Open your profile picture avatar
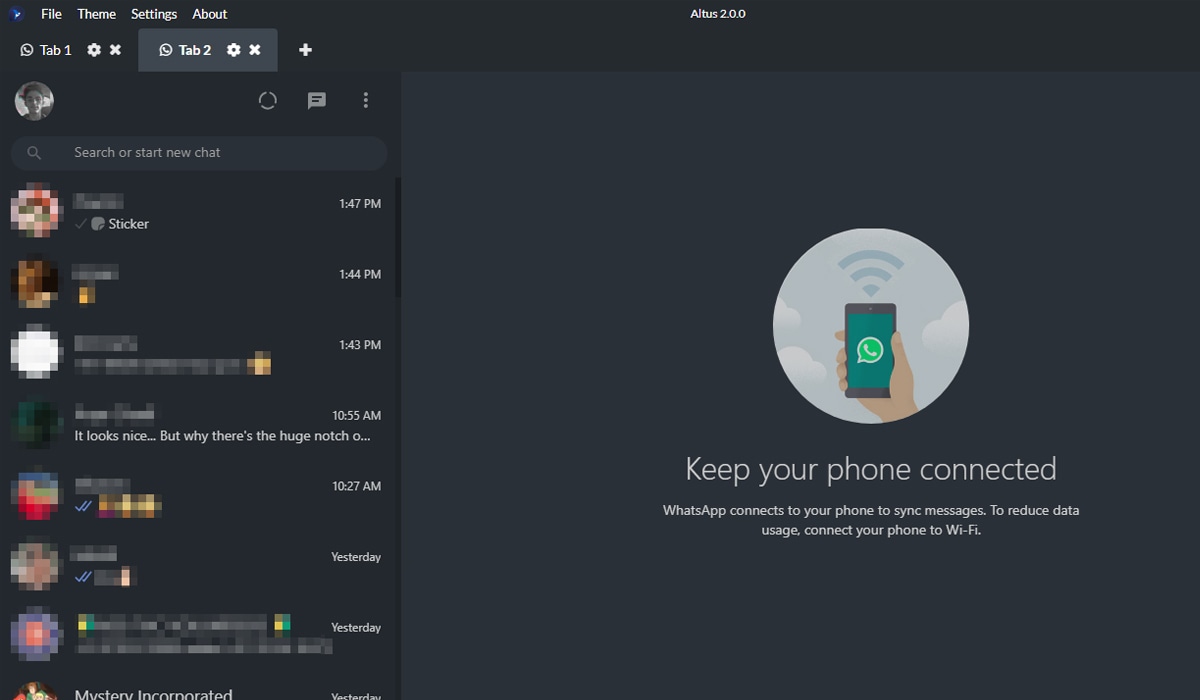 [34, 101]
